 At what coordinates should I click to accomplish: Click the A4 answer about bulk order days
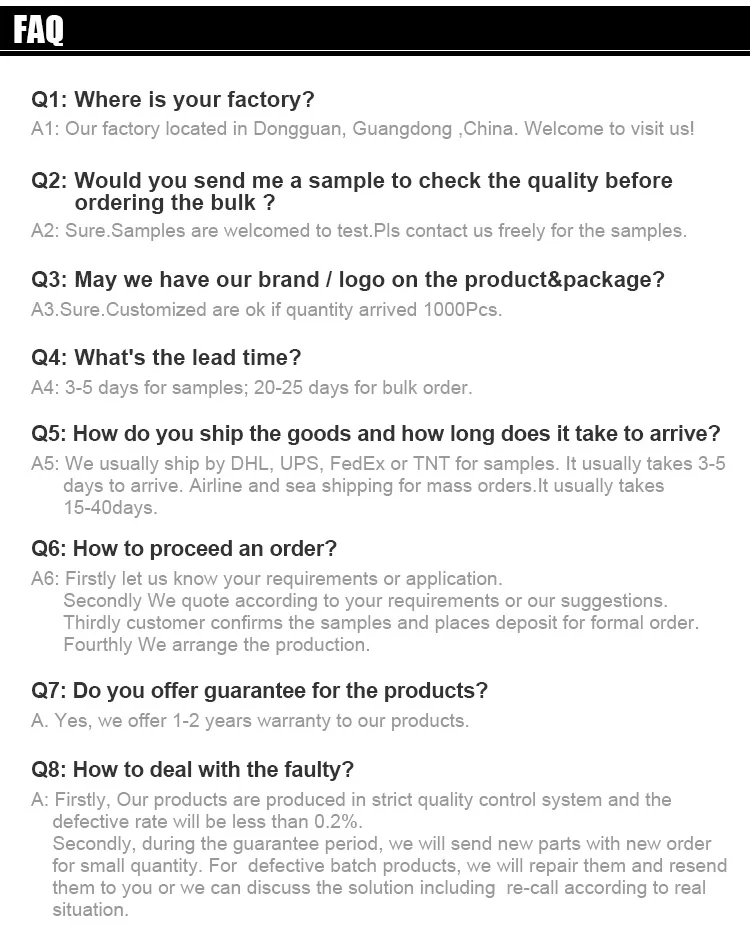251,388
